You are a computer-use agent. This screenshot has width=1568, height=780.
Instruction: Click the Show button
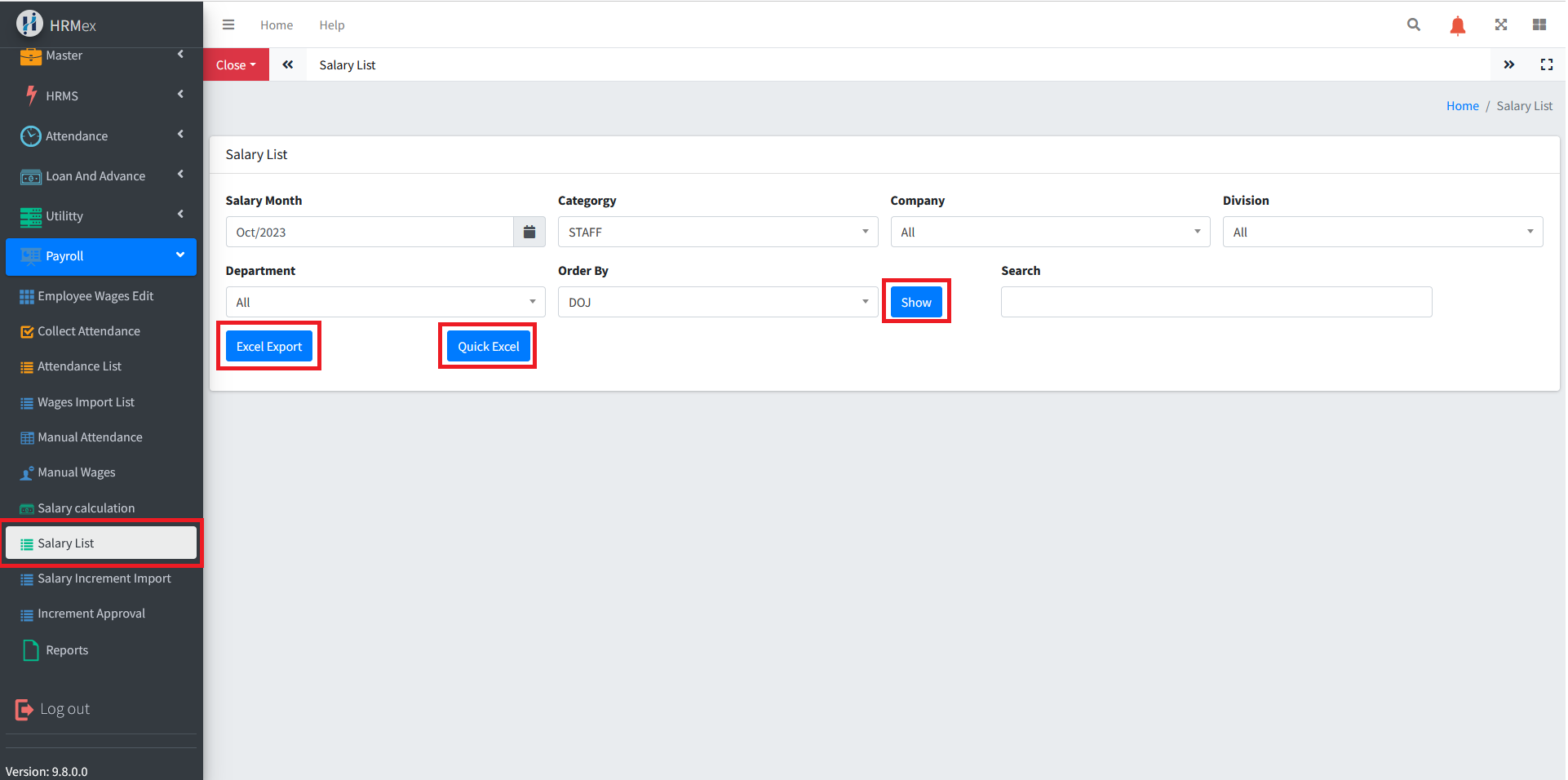click(x=915, y=302)
